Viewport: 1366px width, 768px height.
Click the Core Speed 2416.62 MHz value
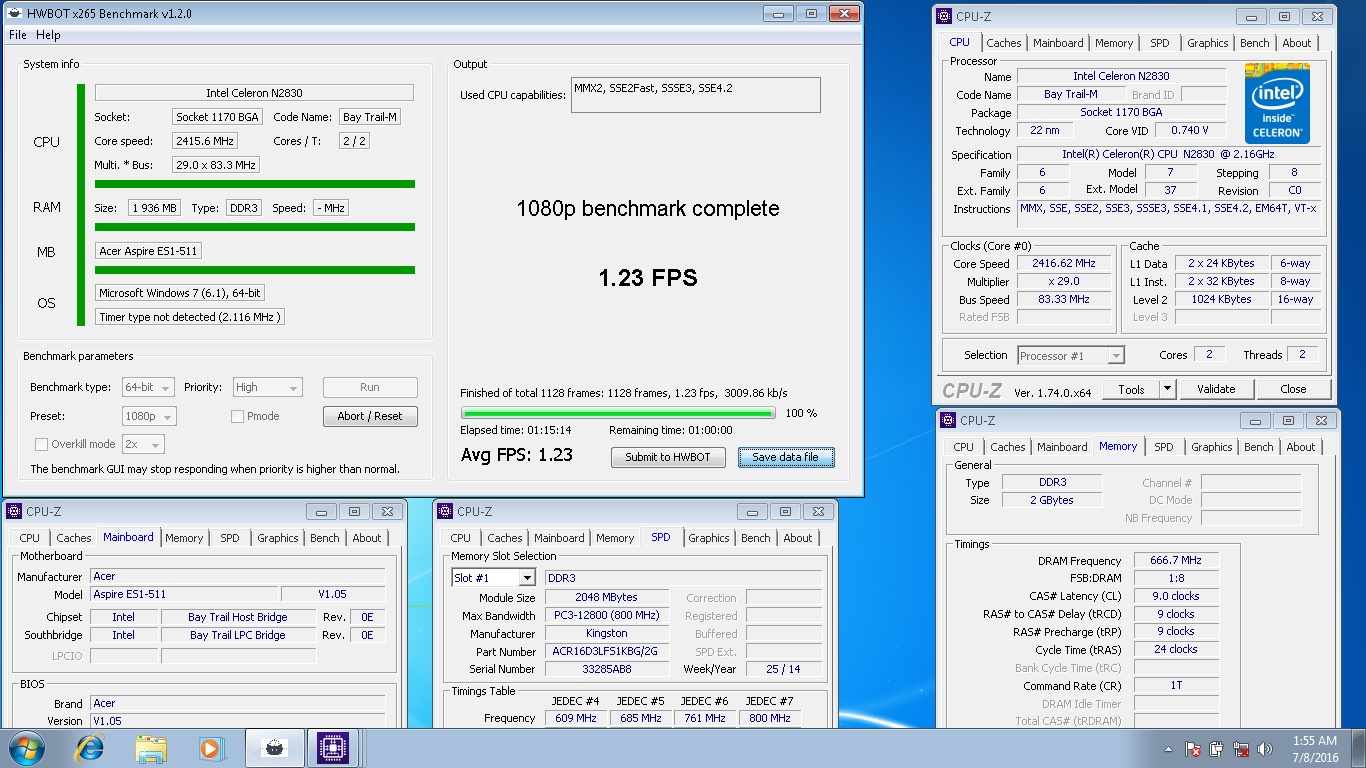[1064, 264]
